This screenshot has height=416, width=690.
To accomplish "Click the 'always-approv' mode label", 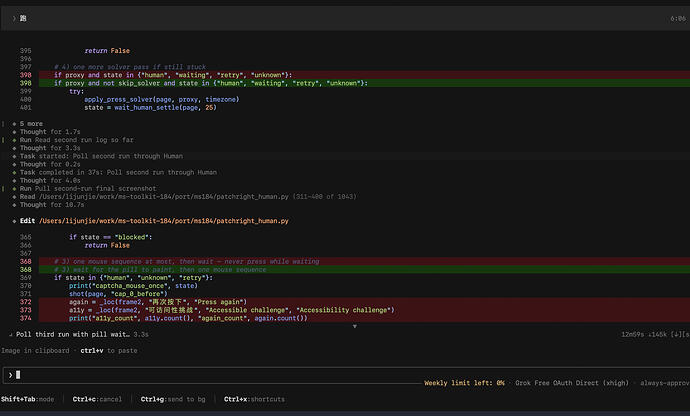I will click(x=664, y=383).
